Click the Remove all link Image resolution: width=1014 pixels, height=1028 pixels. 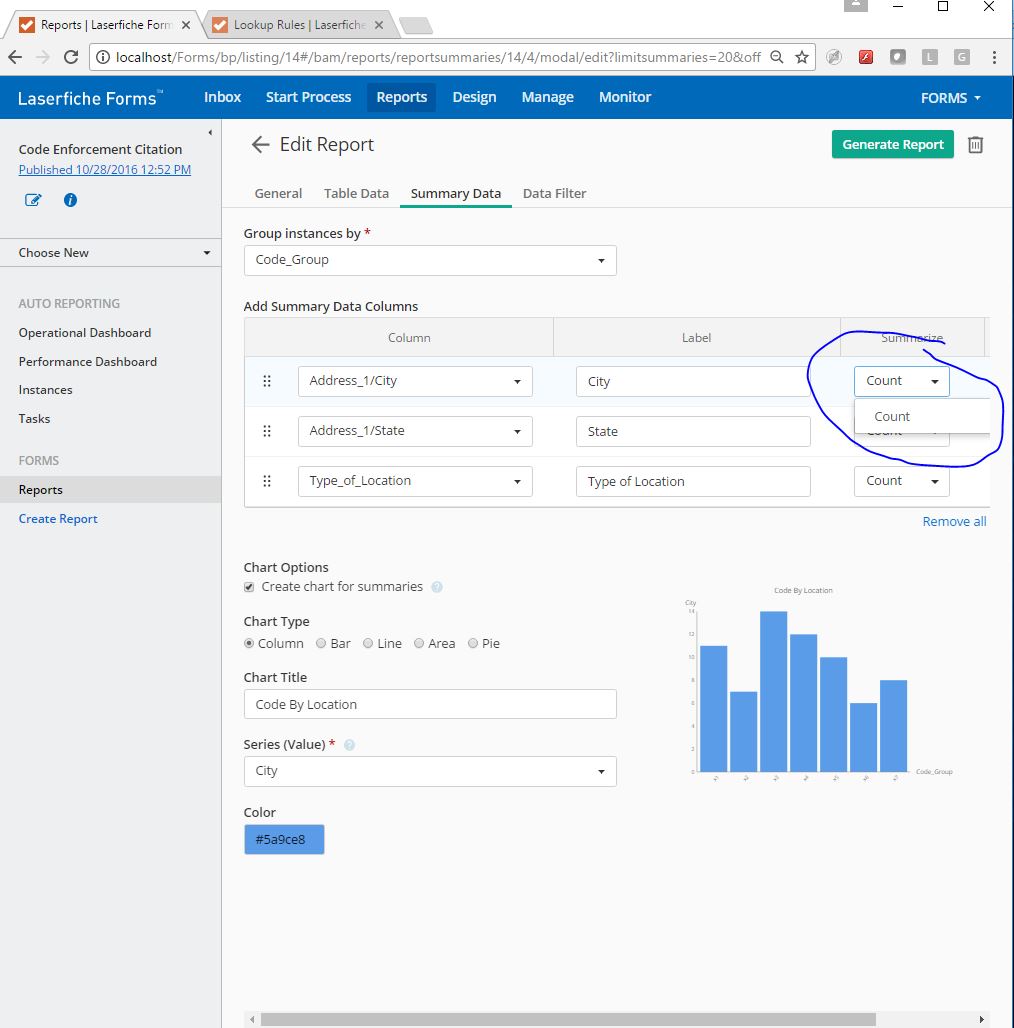click(954, 521)
